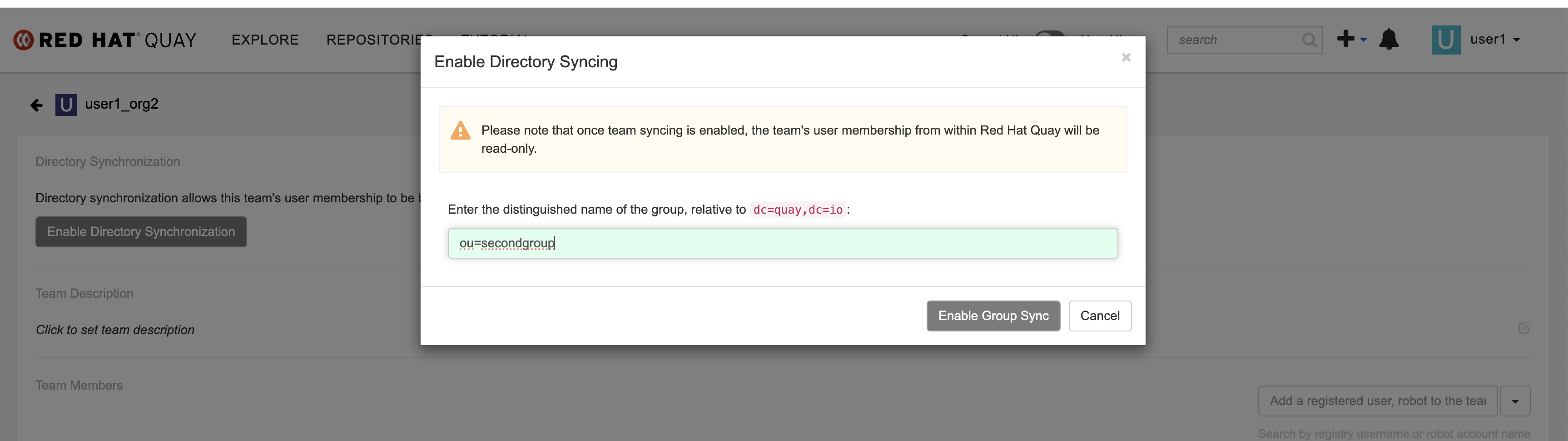Click the orange warning triangle icon
The height and width of the screenshot is (441, 1568).
pyautogui.click(x=460, y=130)
